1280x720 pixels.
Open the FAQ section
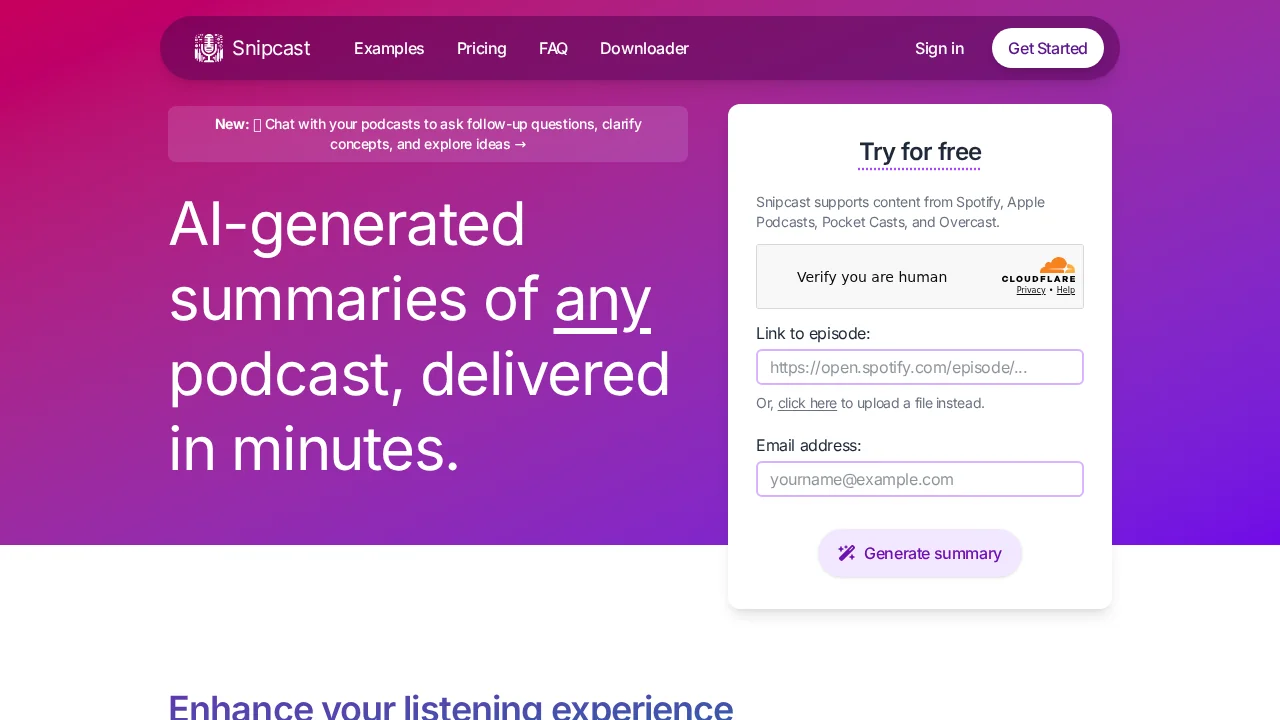pos(553,48)
